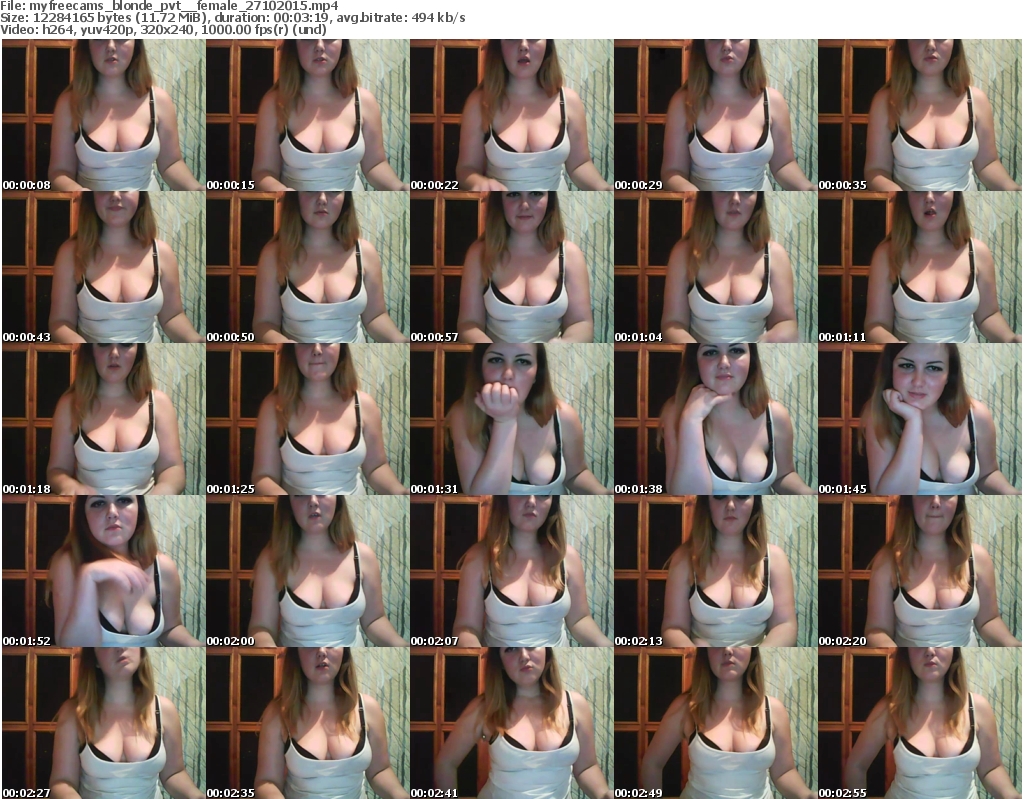This screenshot has width=1024, height=799.
Task: Select the frame marked 00:02:07
Action: (511, 572)
